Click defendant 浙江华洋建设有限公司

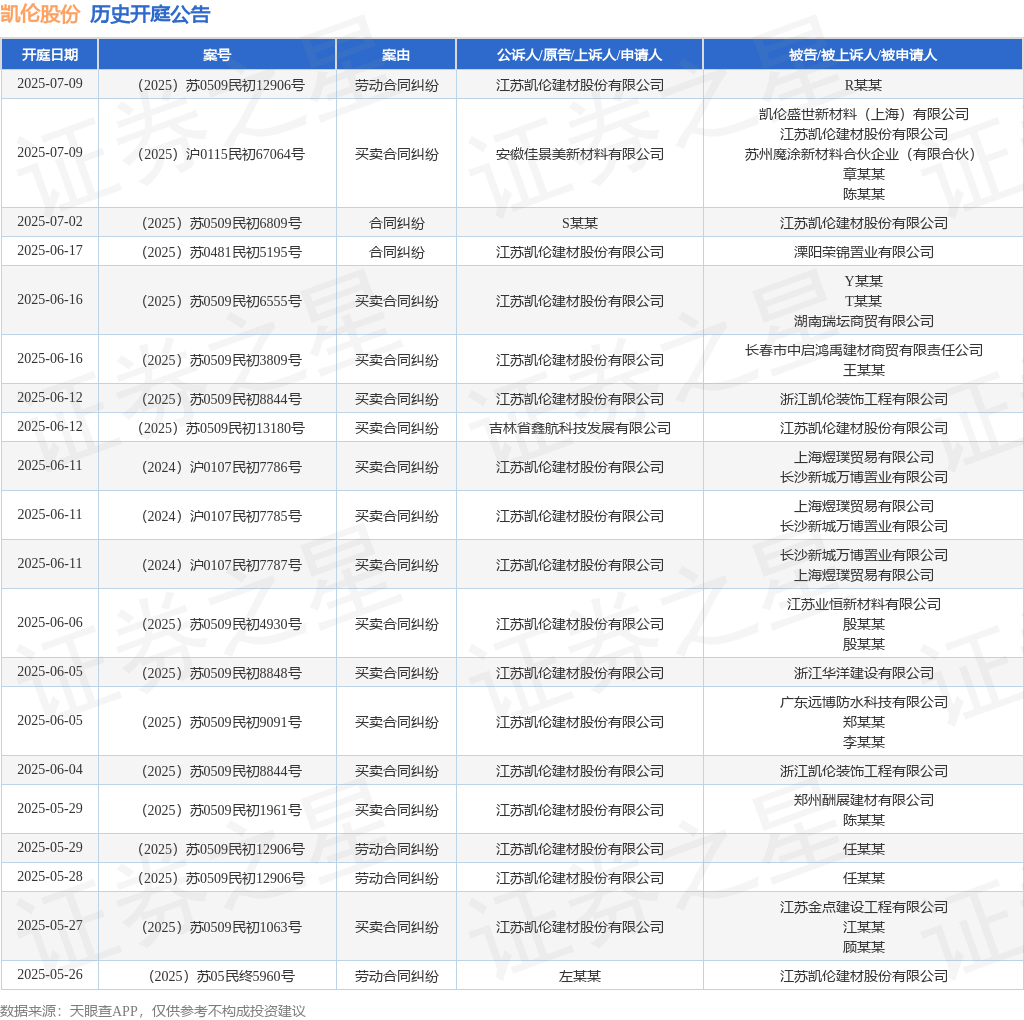[863, 673]
